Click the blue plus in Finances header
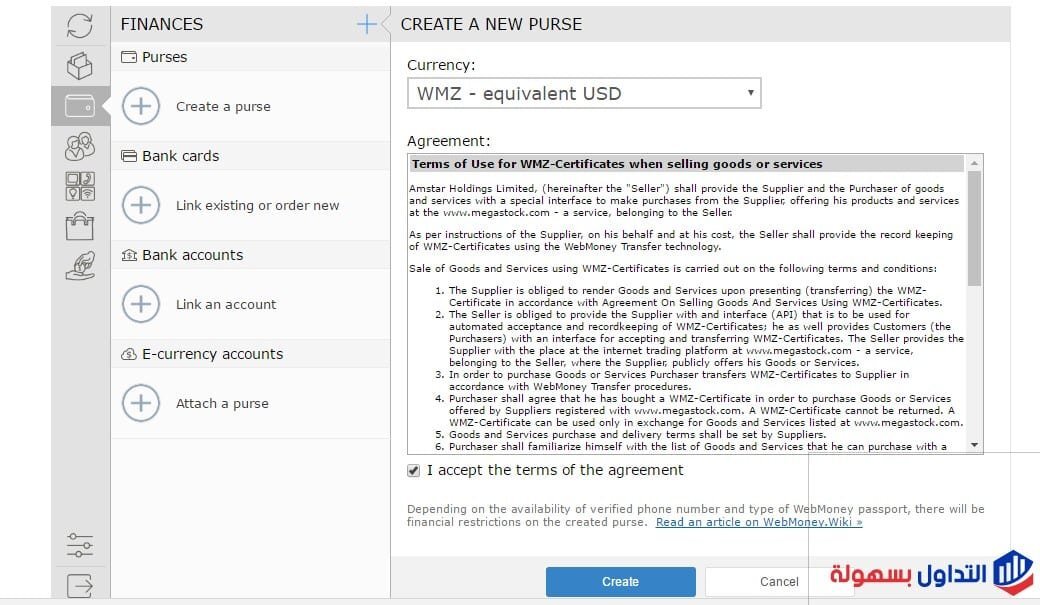The width and height of the screenshot is (1040, 605). [367, 24]
